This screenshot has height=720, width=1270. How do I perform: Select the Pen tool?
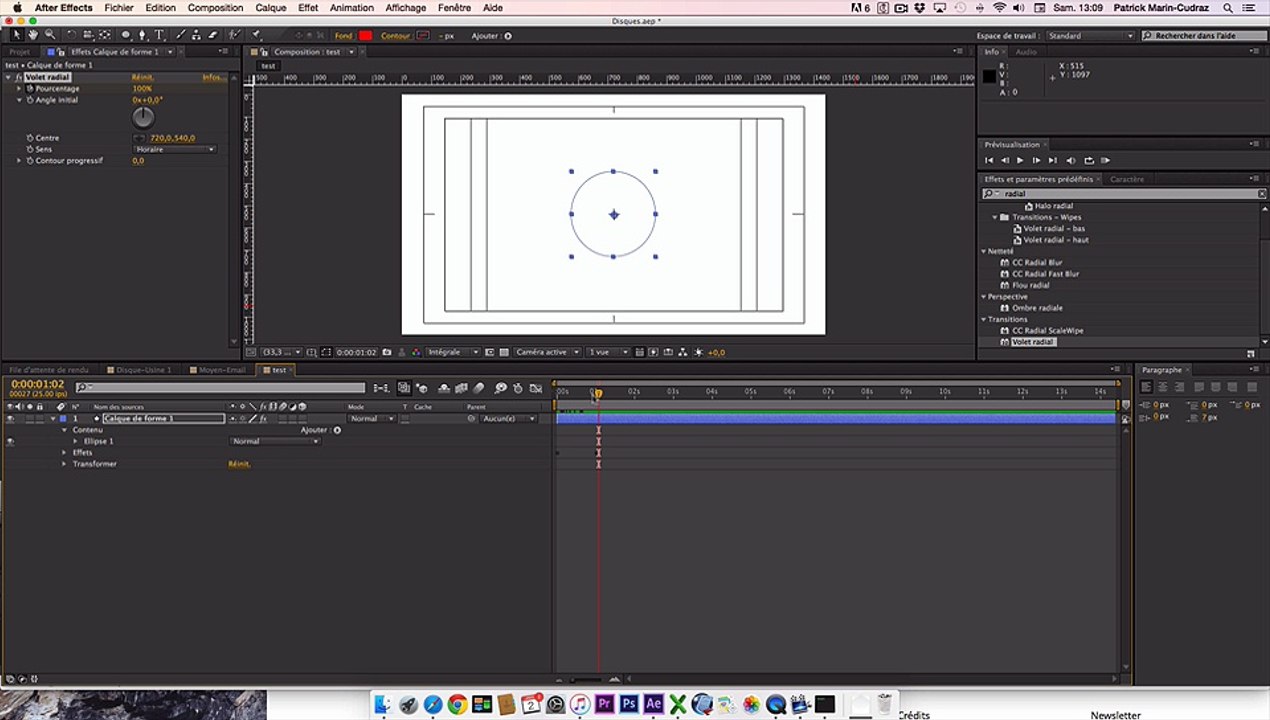tap(142, 35)
